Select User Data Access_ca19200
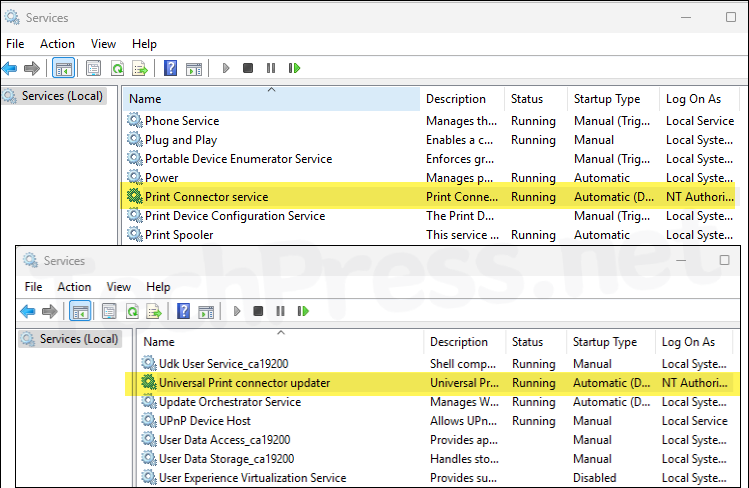Image resolution: width=749 pixels, height=488 pixels. pyautogui.click(x=435, y=440)
